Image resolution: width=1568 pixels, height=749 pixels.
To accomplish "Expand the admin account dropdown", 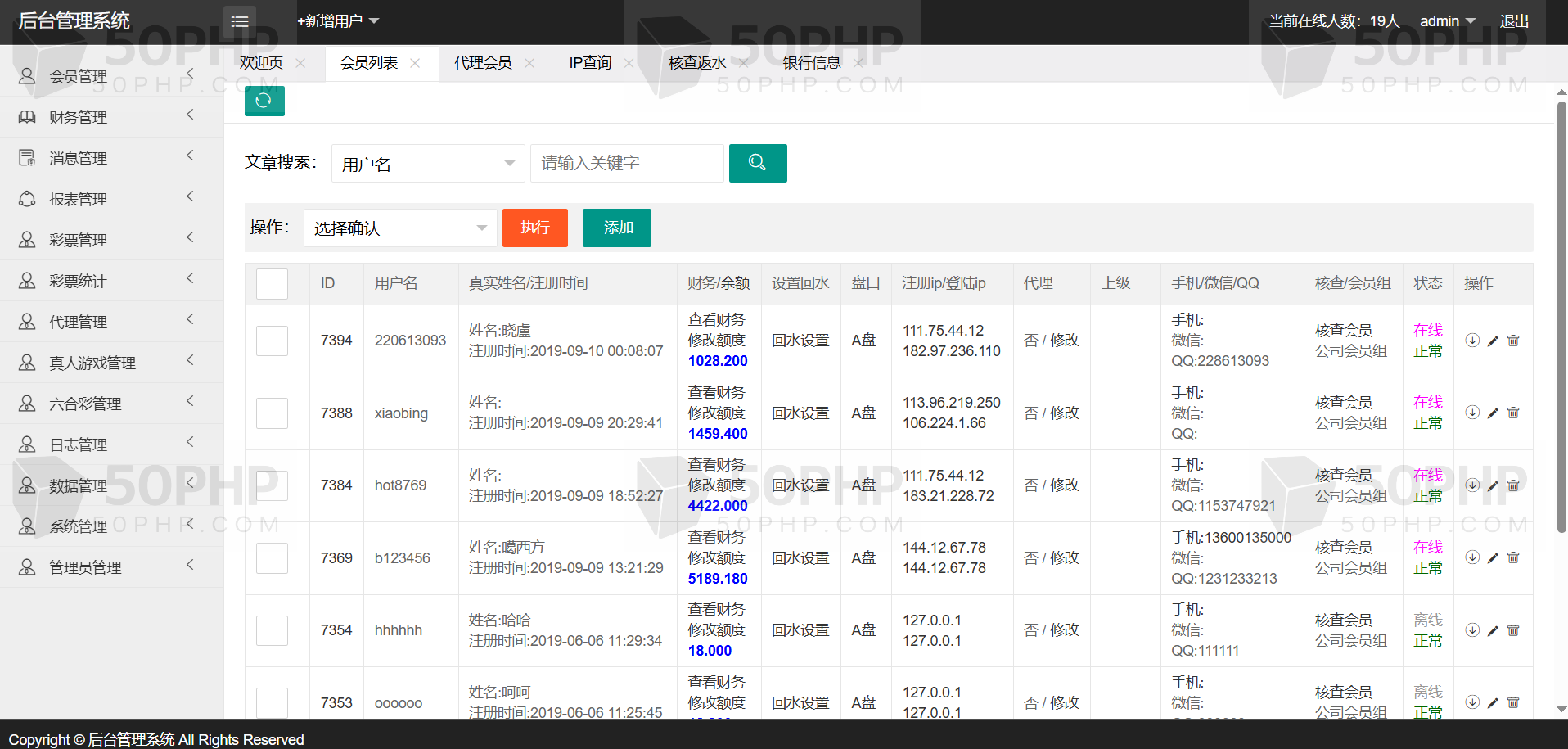I will point(1447,21).
